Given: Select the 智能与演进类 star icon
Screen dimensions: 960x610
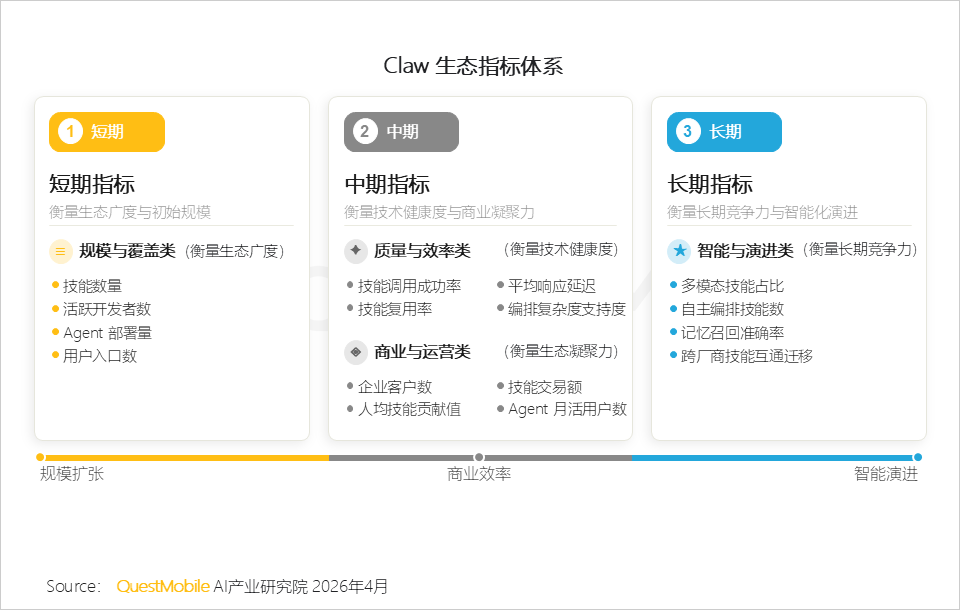Looking at the screenshot, I should tap(679, 251).
